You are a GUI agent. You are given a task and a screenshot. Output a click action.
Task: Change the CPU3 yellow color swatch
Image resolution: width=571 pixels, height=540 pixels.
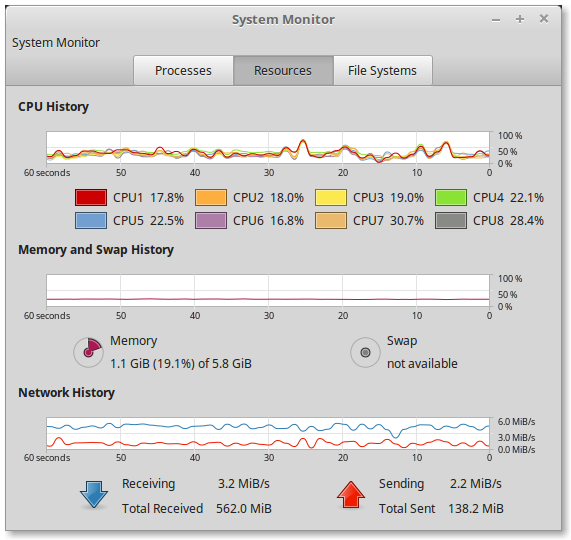[x=331, y=198]
